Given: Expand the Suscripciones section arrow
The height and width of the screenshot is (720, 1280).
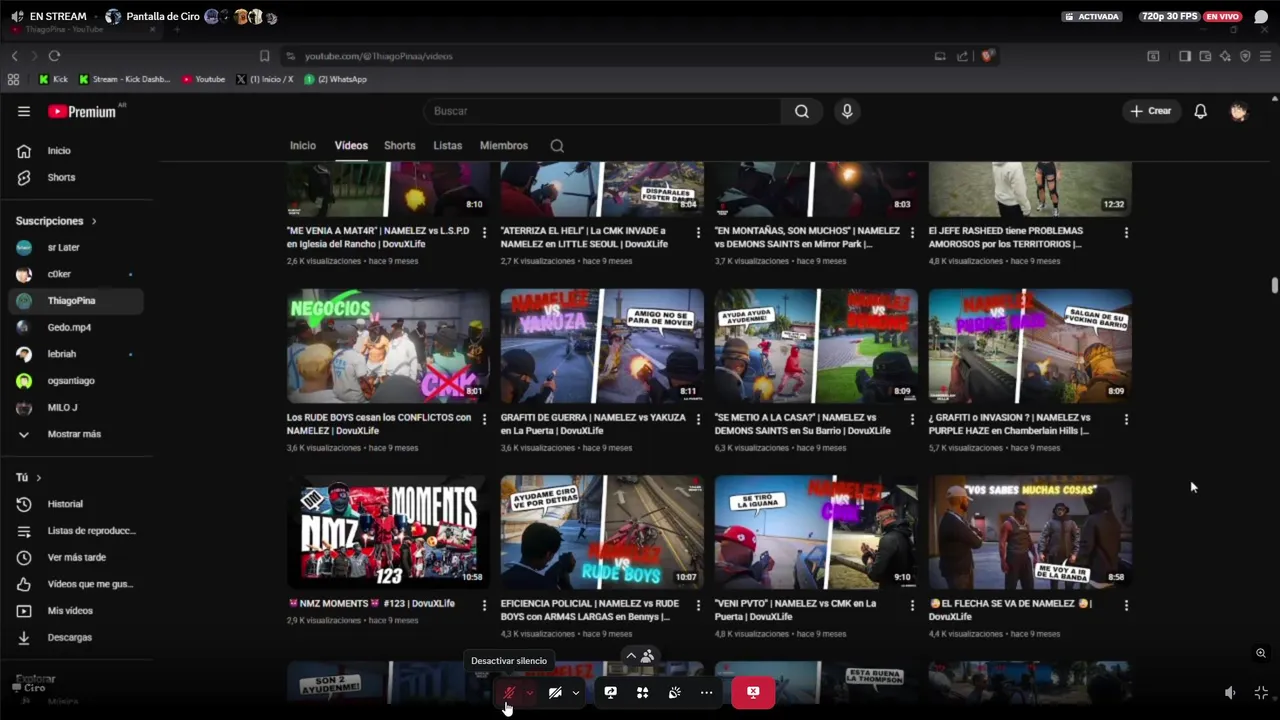Looking at the screenshot, I should (94, 221).
